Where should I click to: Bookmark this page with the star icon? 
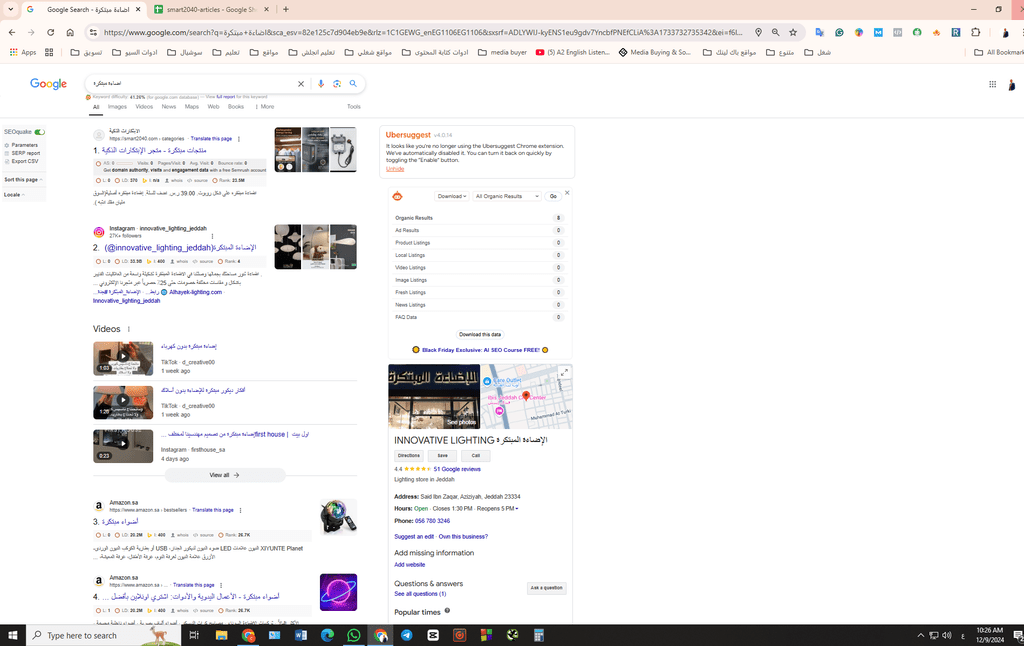(793, 32)
